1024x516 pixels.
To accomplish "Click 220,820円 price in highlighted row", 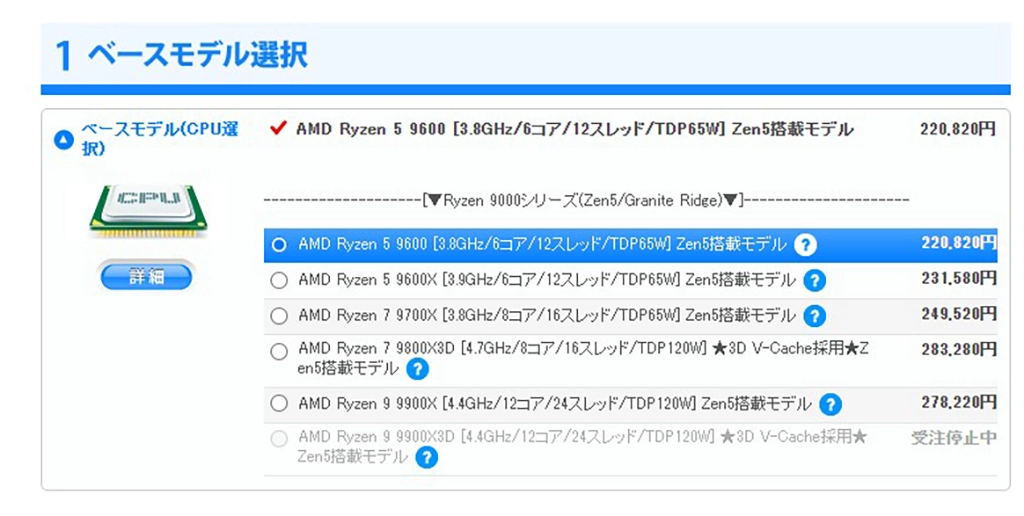I will click(x=959, y=243).
